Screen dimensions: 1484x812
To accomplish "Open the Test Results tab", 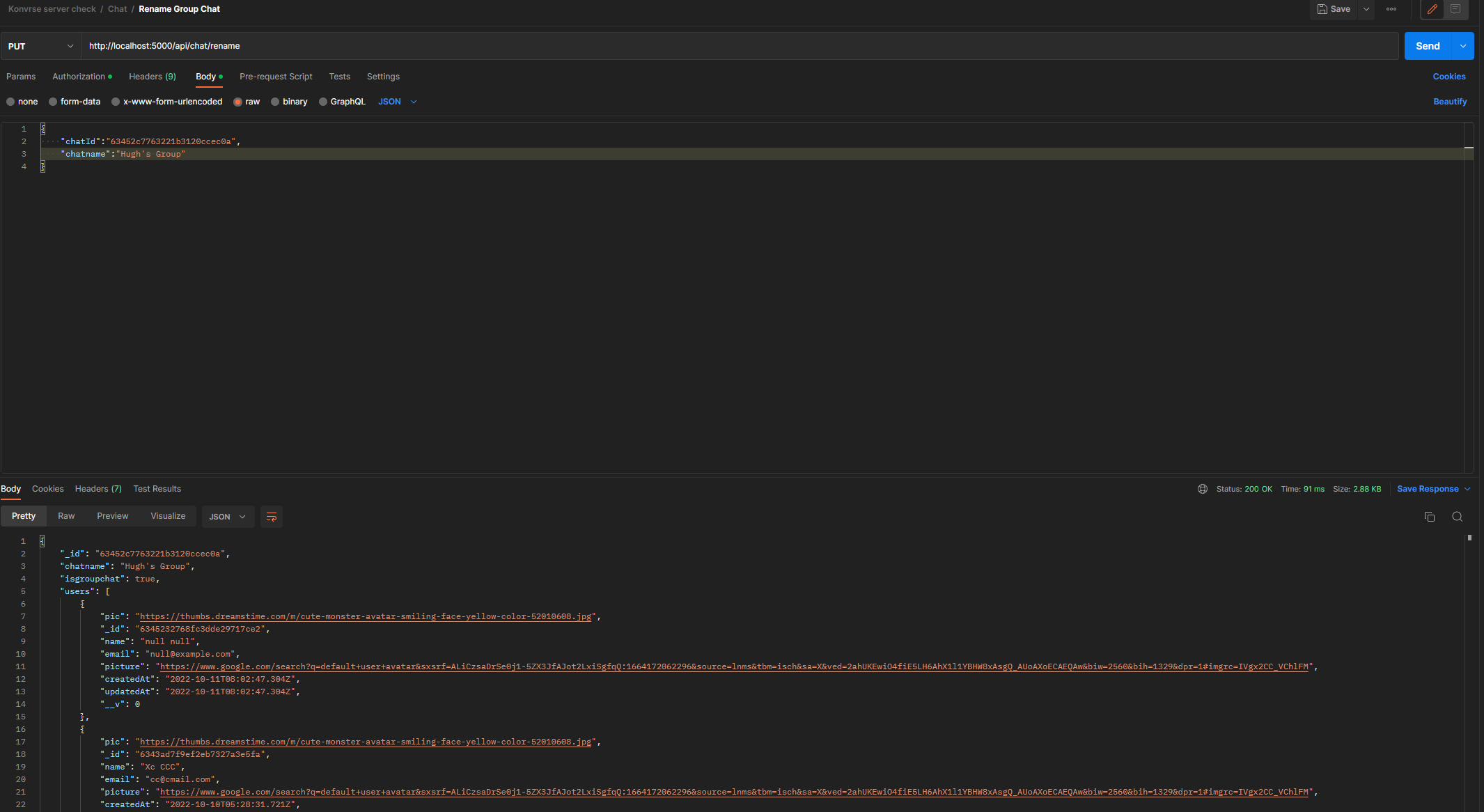I will (157, 489).
